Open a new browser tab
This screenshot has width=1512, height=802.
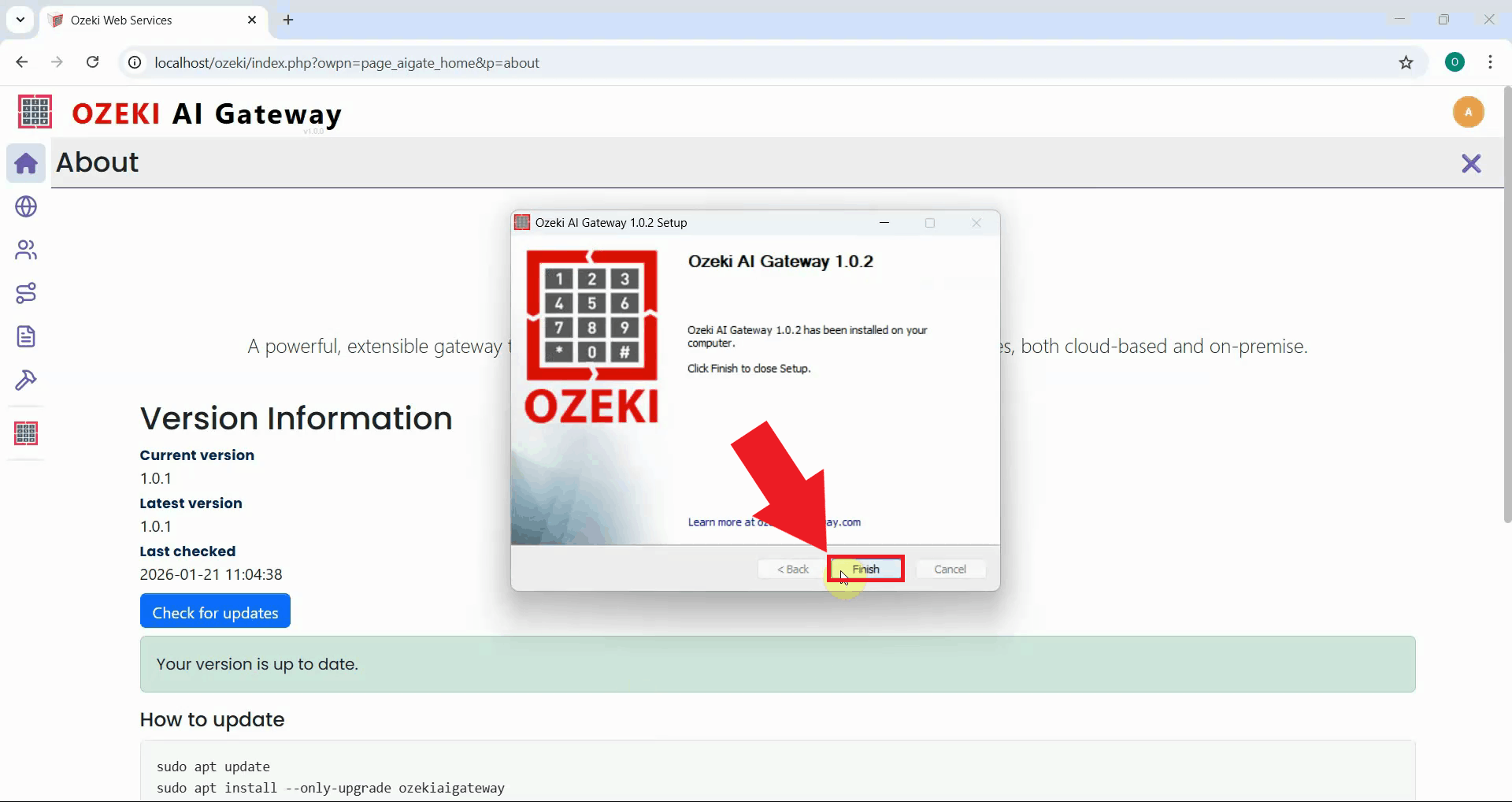(x=288, y=20)
